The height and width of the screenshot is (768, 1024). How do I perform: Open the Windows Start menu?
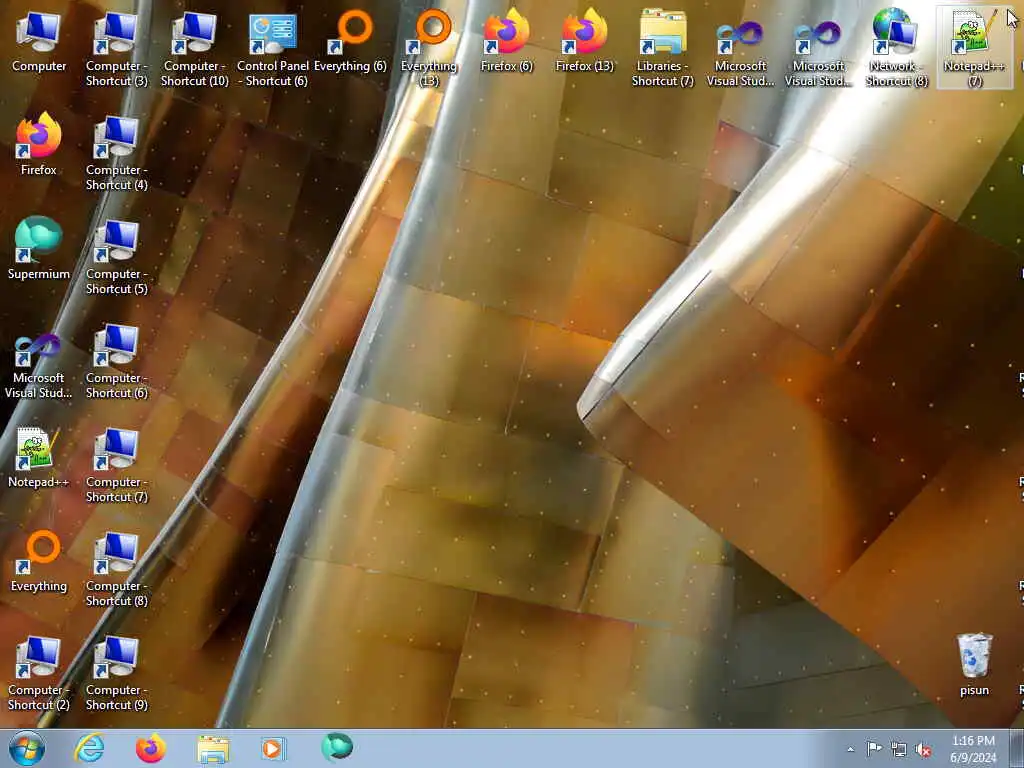pyautogui.click(x=27, y=748)
